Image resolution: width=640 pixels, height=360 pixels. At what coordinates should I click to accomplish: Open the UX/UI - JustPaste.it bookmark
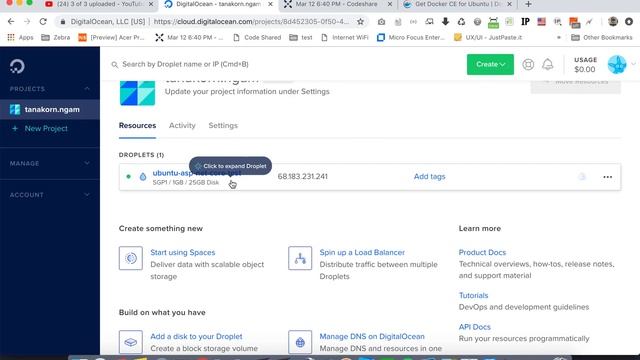coord(488,38)
